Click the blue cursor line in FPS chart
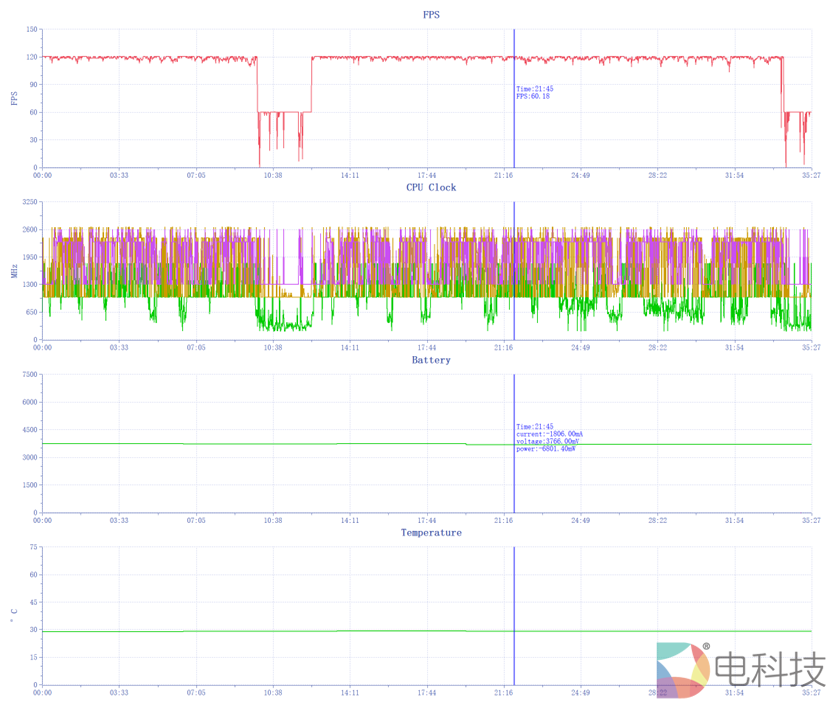Image resolution: width=830 pixels, height=705 pixels. (x=514, y=130)
